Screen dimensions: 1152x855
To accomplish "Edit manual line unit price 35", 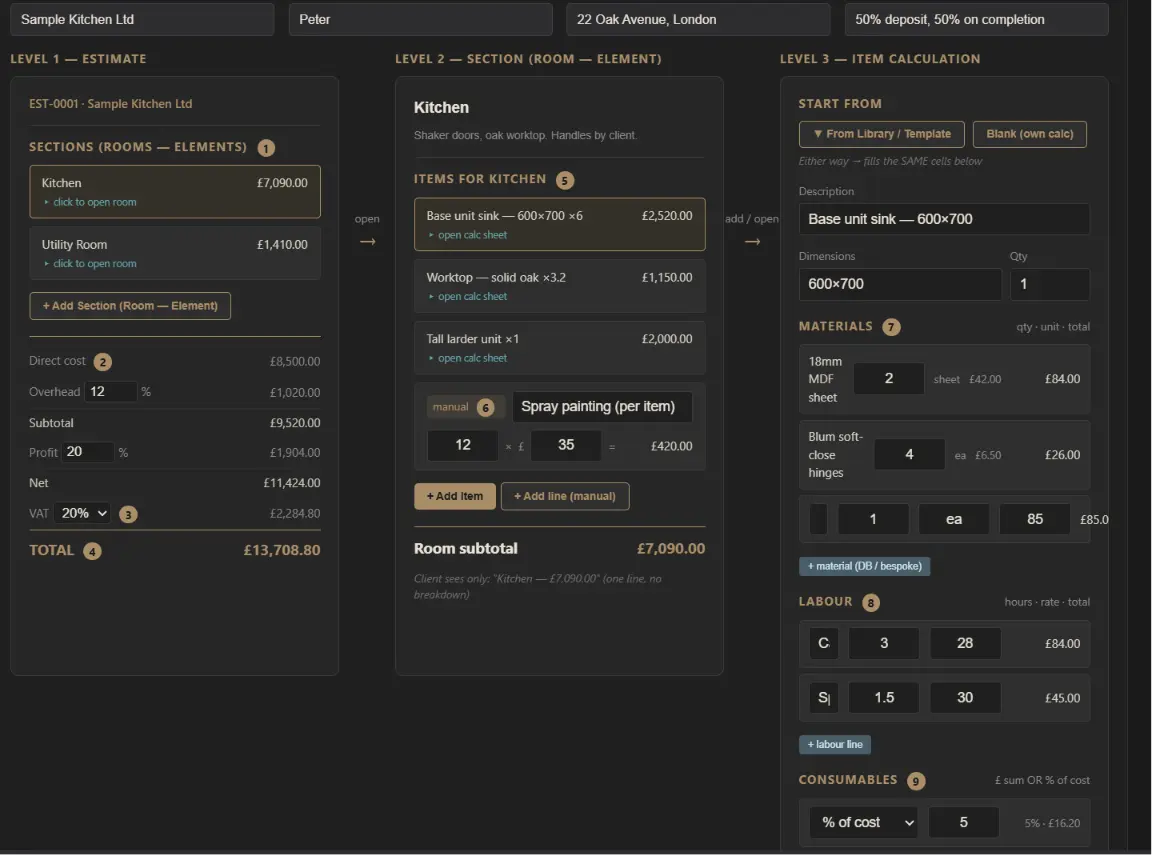I will tap(566, 445).
